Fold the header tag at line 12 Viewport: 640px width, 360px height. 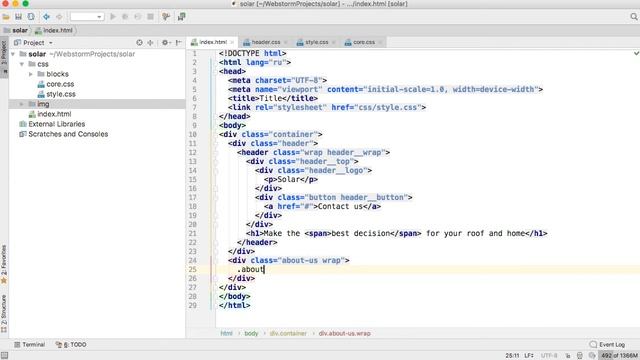(215, 153)
